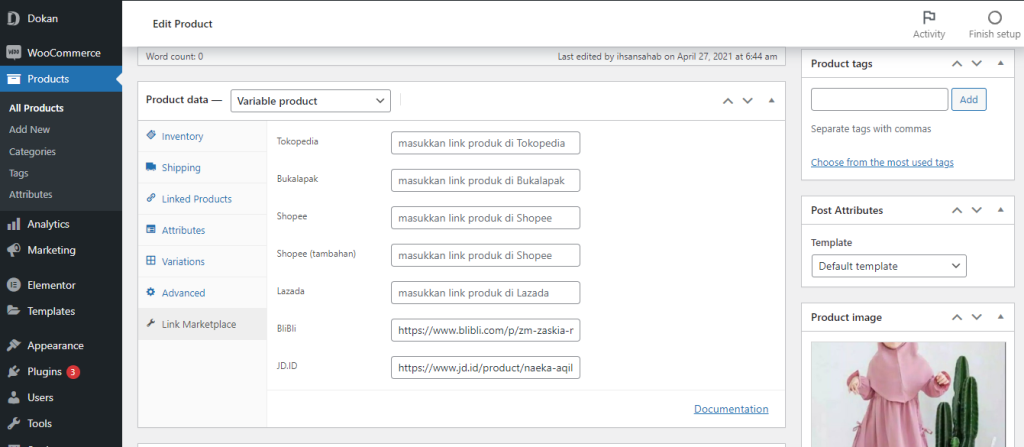Click the Elementor icon in the sidebar

point(14,285)
